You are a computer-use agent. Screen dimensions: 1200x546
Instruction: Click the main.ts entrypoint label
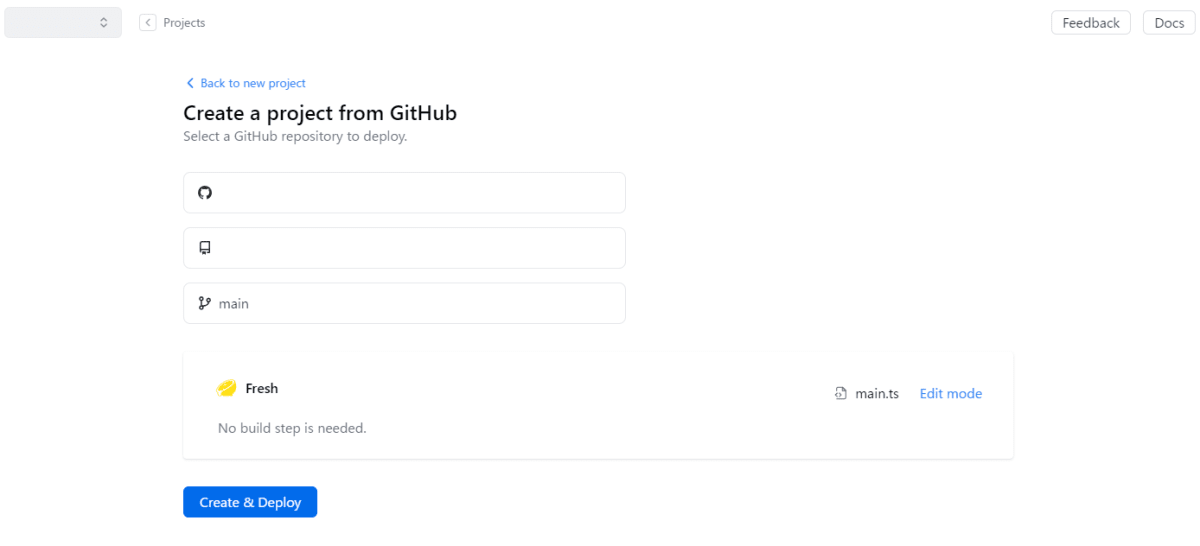pyautogui.click(x=877, y=394)
